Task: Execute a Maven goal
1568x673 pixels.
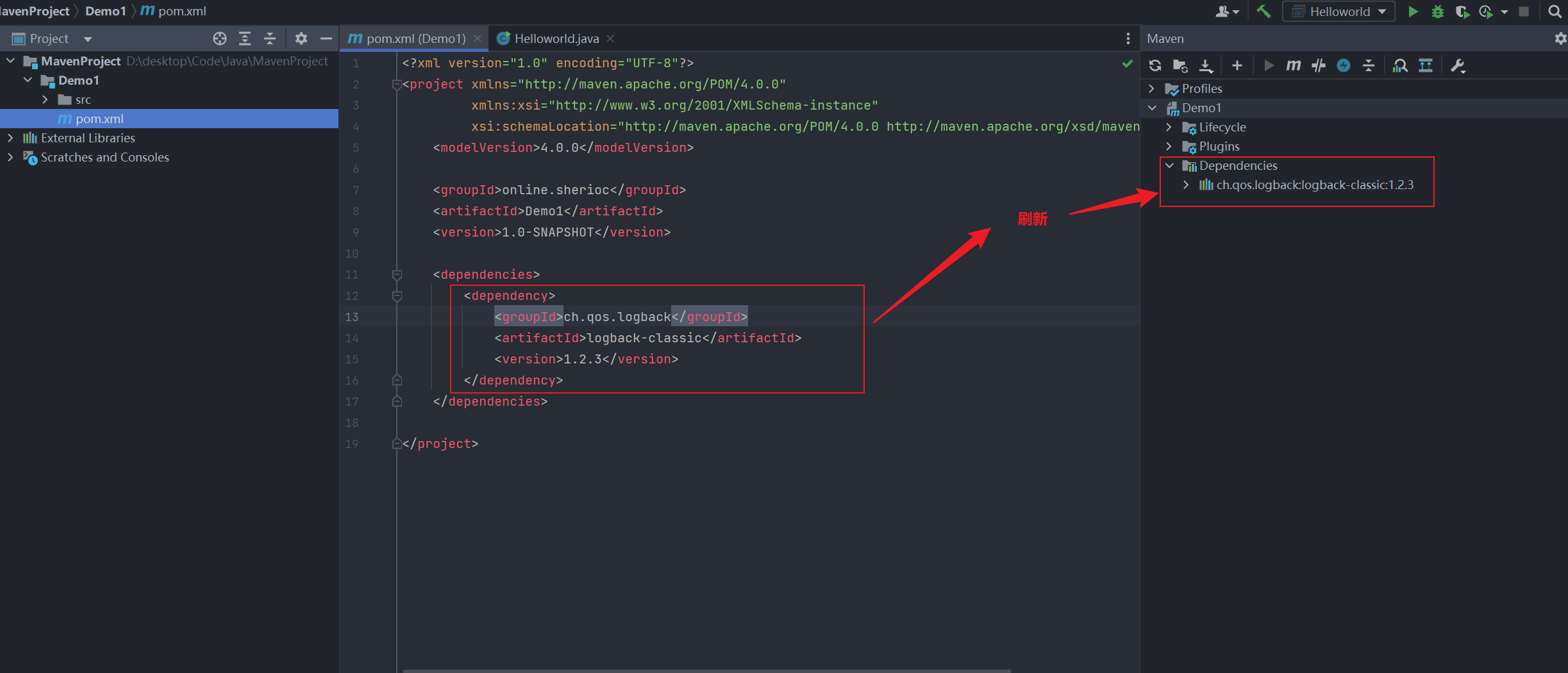Action: click(x=1294, y=65)
